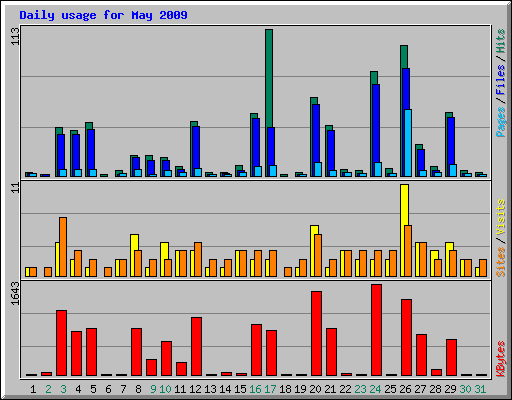This screenshot has height=400, width=512.
Task: Click day label '29' on the x-axis
Action: click(x=450, y=389)
